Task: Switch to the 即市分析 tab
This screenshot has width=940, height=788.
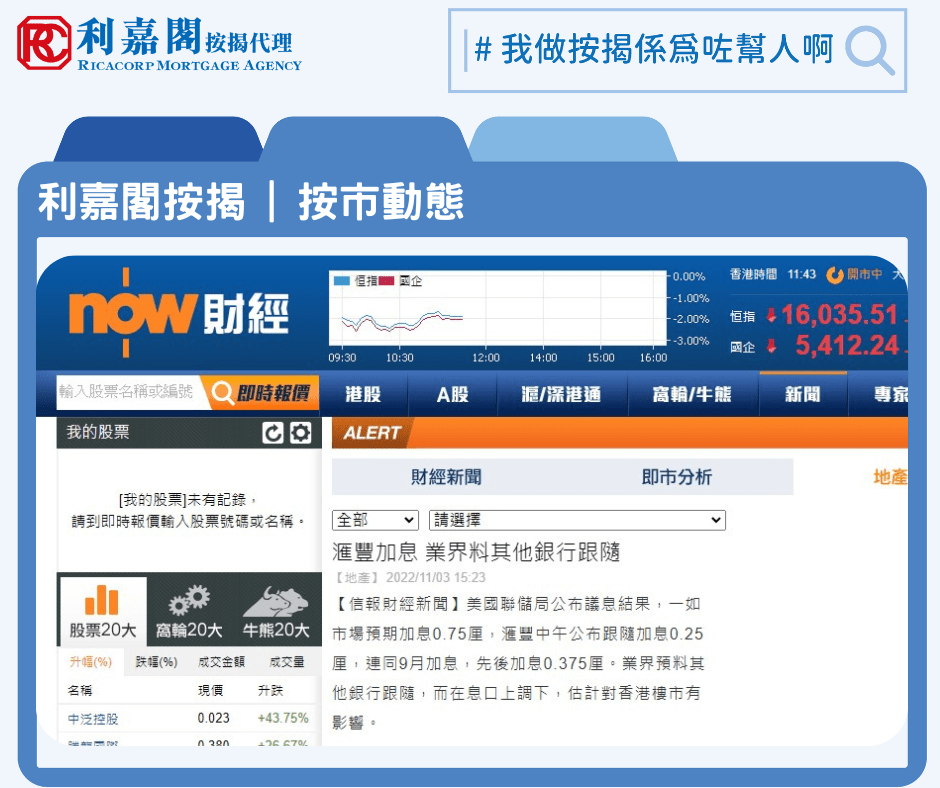Action: tap(677, 477)
